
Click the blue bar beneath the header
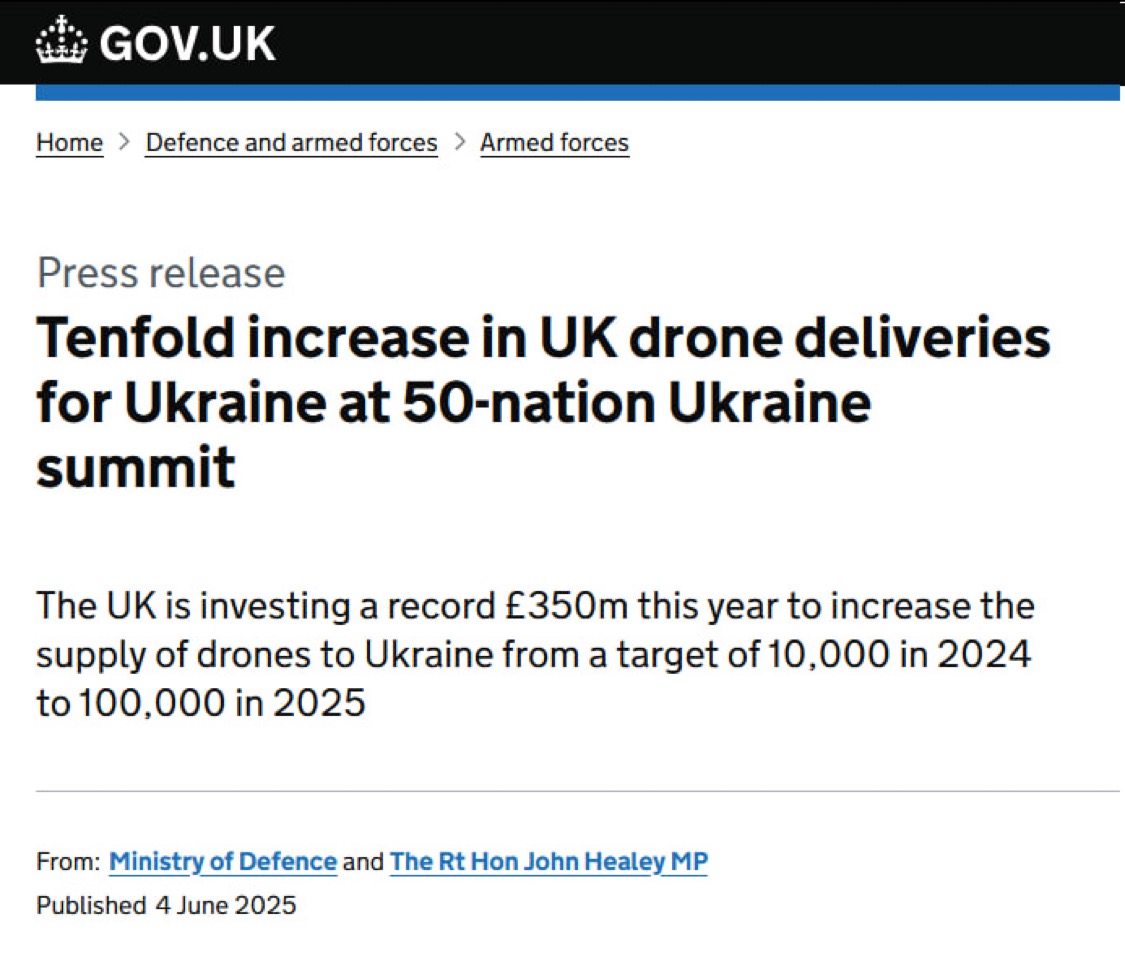point(577,93)
